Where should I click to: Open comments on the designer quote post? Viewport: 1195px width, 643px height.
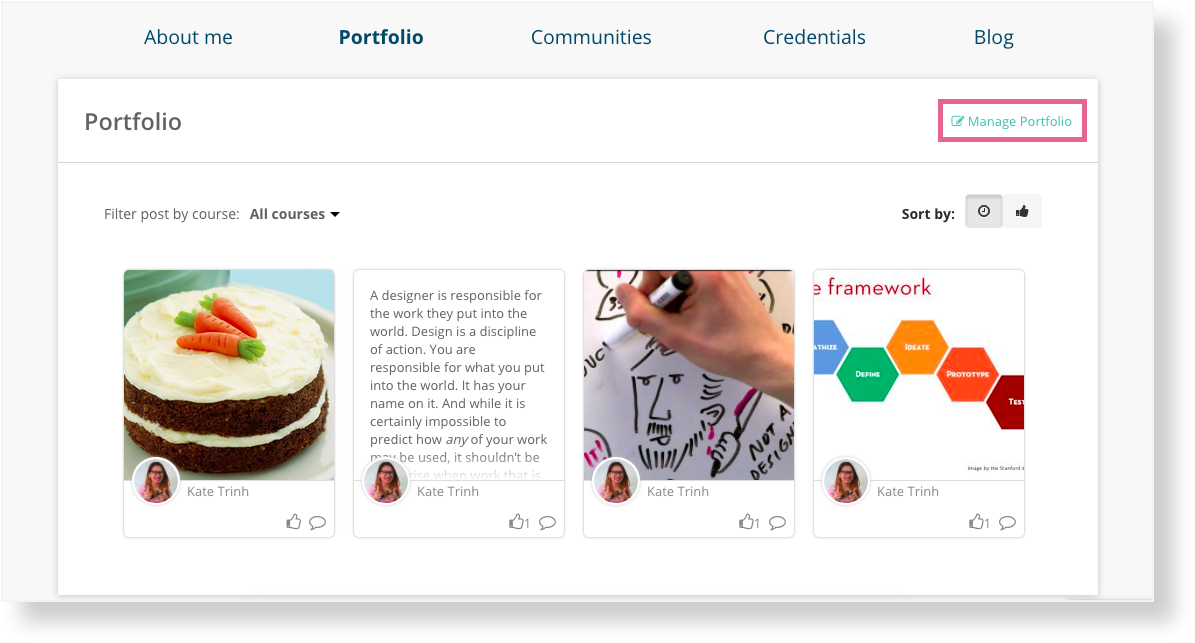coord(547,523)
